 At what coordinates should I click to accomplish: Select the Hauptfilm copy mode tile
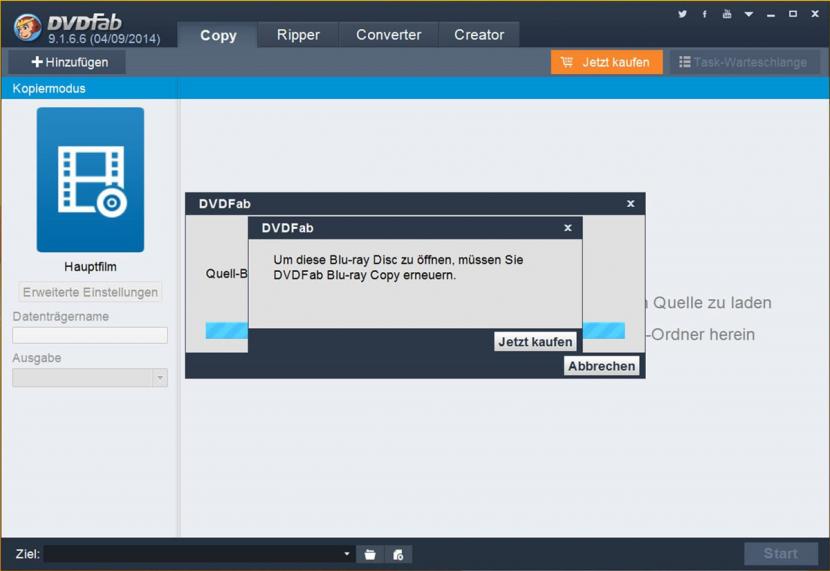[x=90, y=180]
